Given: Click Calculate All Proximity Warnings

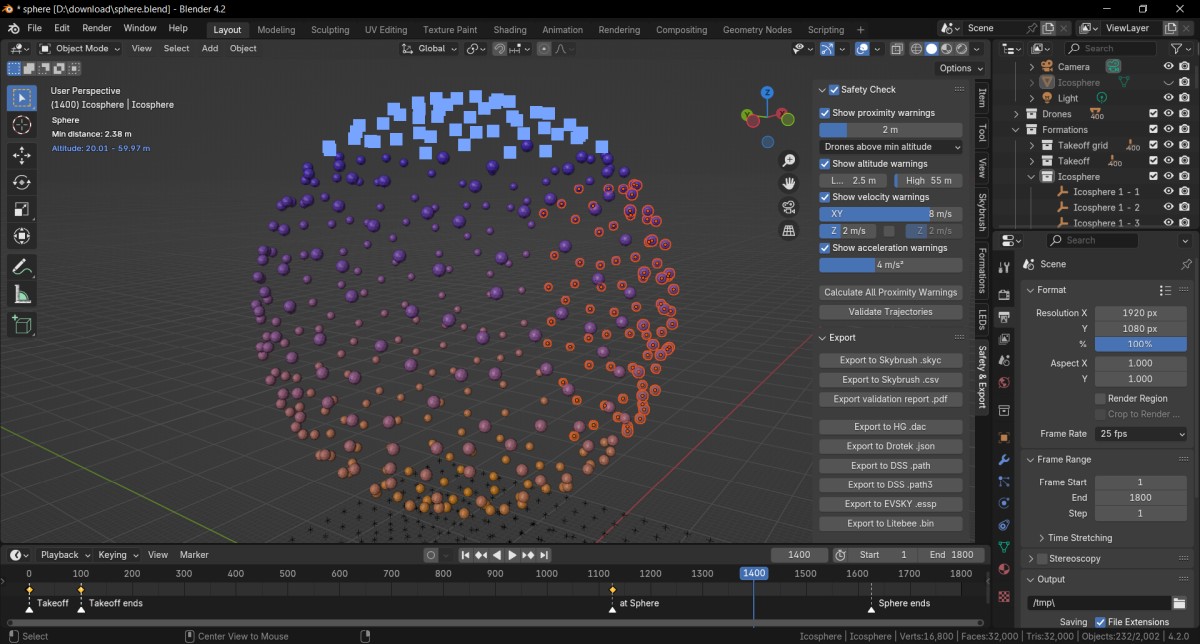Looking at the screenshot, I should tap(890, 292).
